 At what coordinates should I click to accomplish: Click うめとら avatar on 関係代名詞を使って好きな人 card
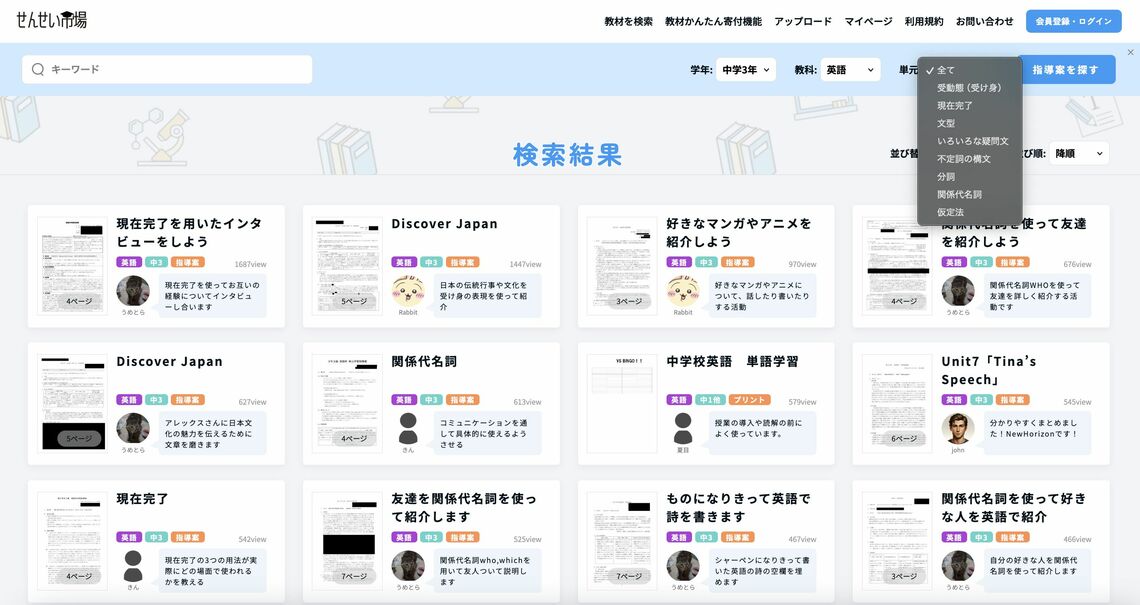[x=958, y=566]
